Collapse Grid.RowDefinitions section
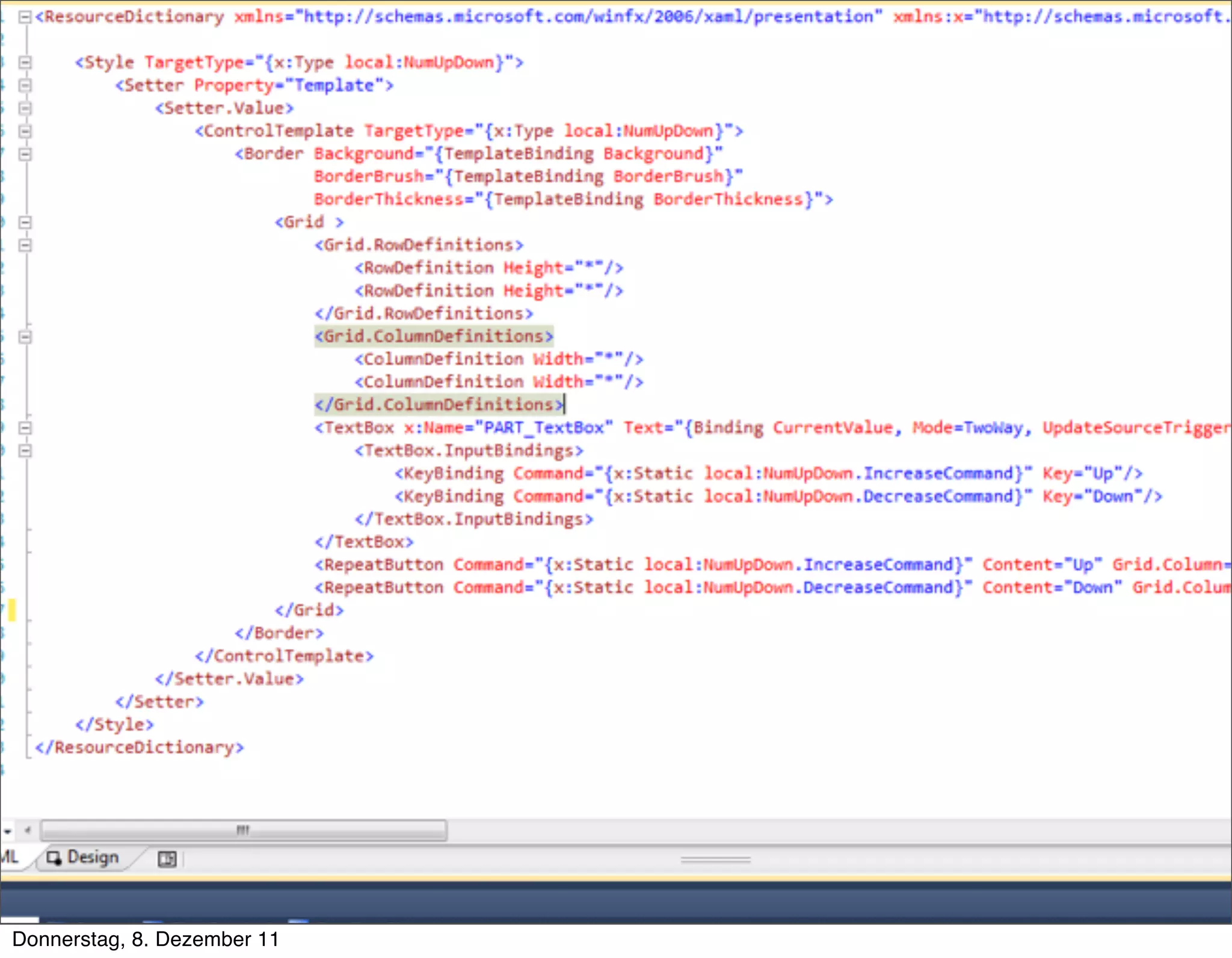Image resolution: width=1232 pixels, height=958 pixels. [x=25, y=245]
